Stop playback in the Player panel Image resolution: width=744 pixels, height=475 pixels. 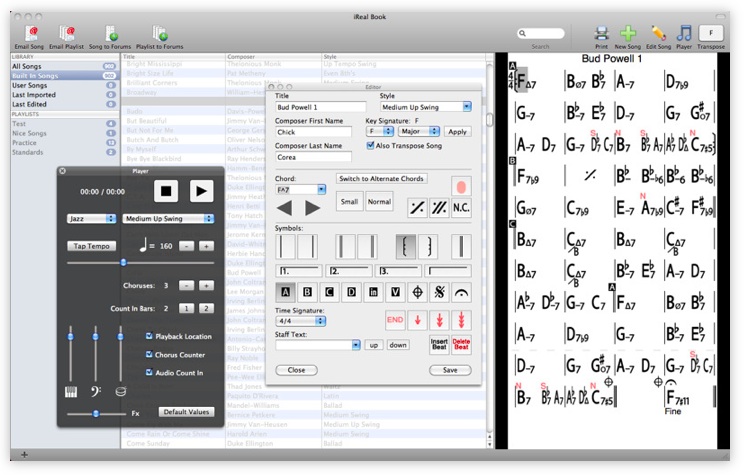(166, 191)
